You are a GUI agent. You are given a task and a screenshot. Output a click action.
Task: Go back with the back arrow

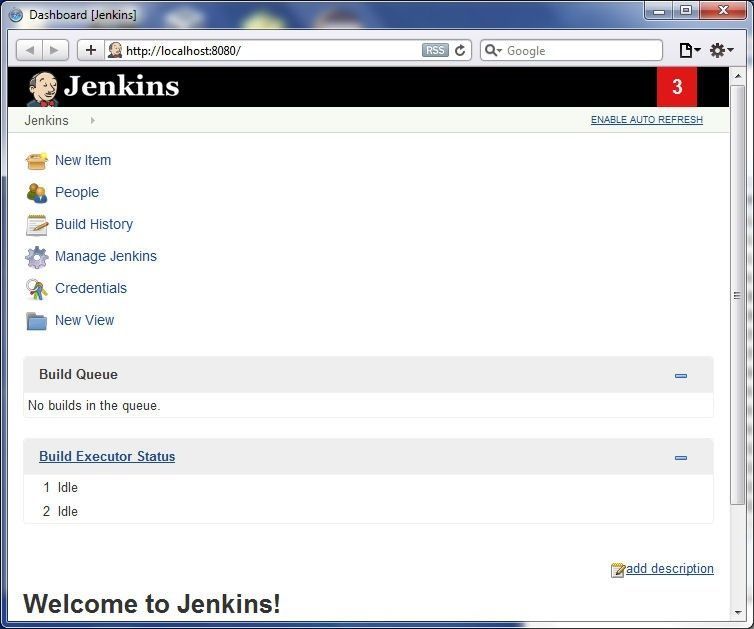tap(30, 50)
